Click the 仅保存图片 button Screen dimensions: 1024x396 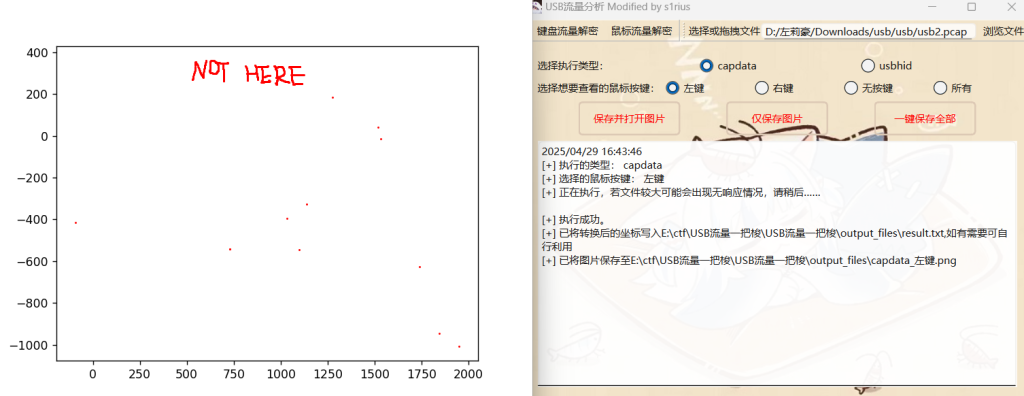pos(777,118)
